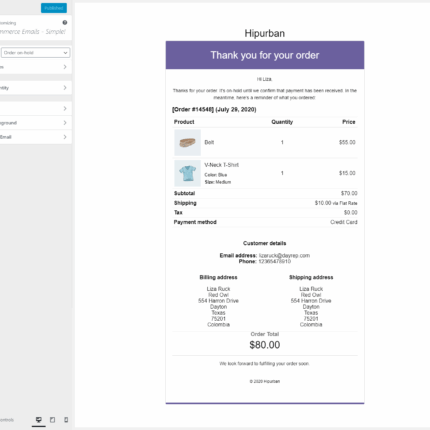The width and height of the screenshot is (430, 430).
Task: Click the purple Thank you header banner
Action: point(265,55)
